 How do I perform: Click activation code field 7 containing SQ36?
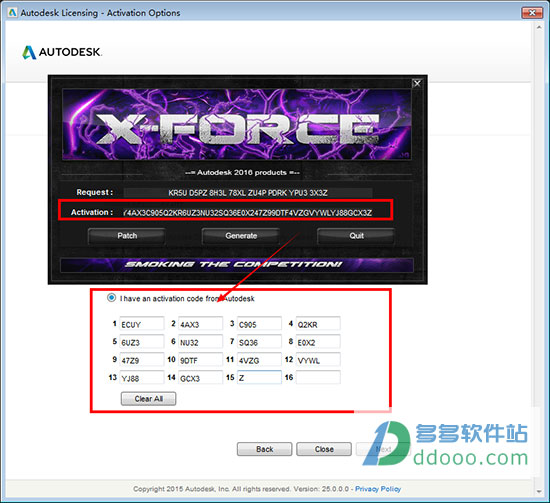point(259,342)
